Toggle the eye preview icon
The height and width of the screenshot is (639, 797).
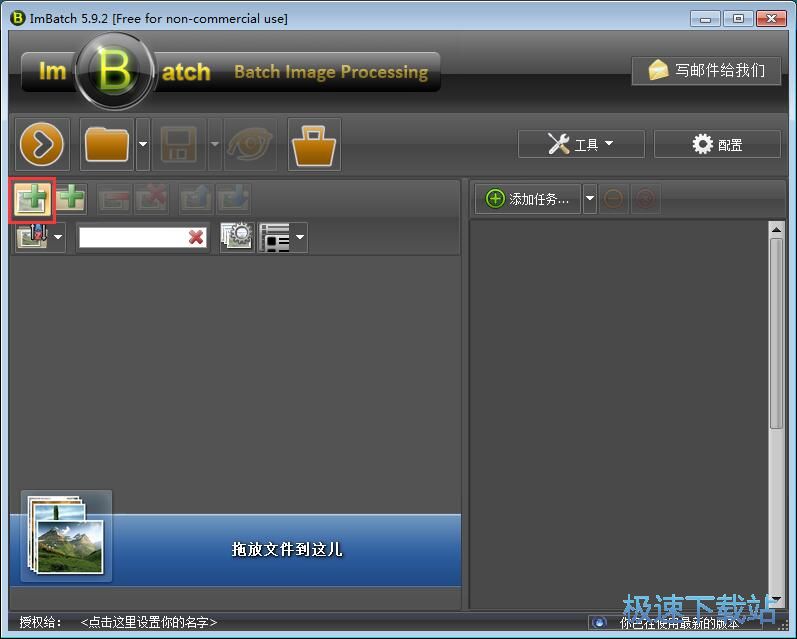[x=250, y=144]
